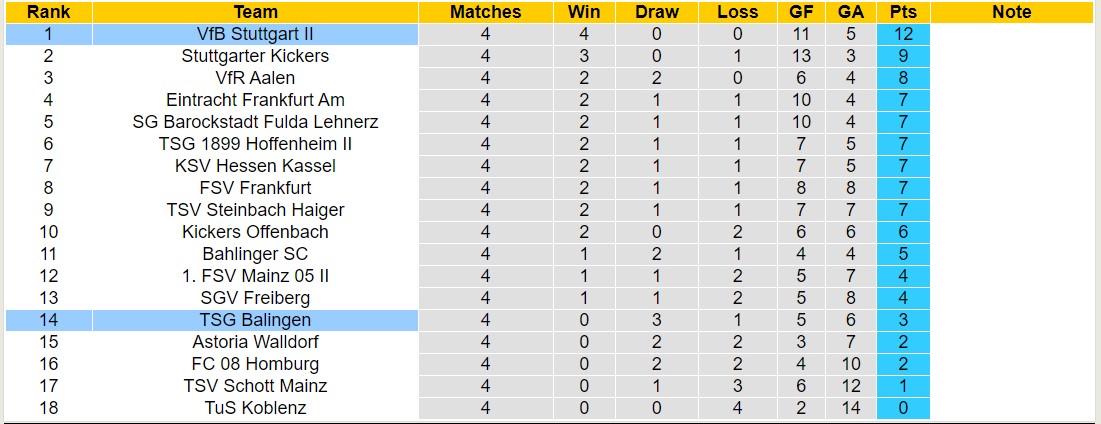The image size is (1101, 424).
Task: Click the 0 points cell for TuS Koblenz
Action: tap(902, 408)
